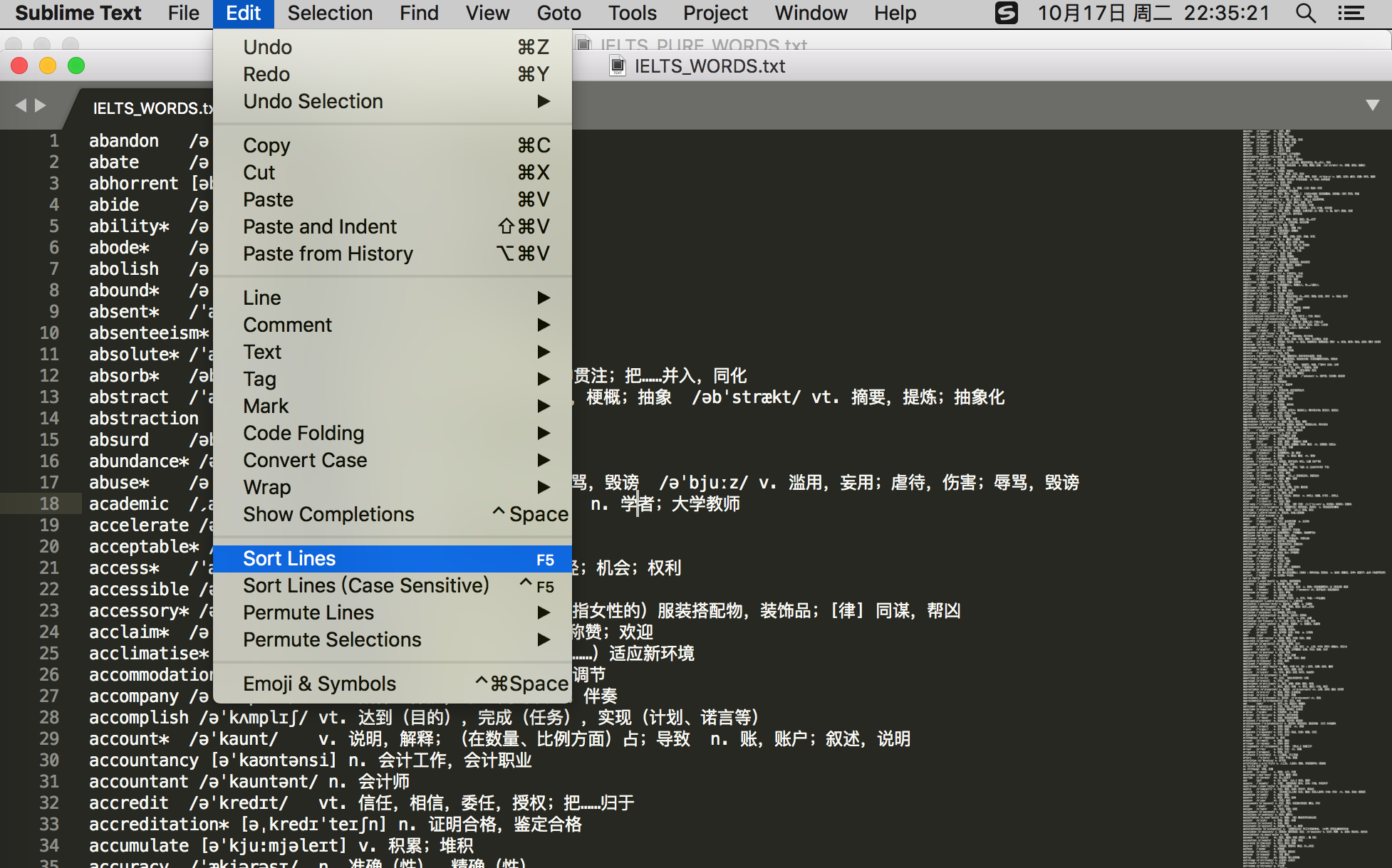The image size is (1392, 868).
Task: Click line number 30 in the gutter
Action: click(x=49, y=760)
